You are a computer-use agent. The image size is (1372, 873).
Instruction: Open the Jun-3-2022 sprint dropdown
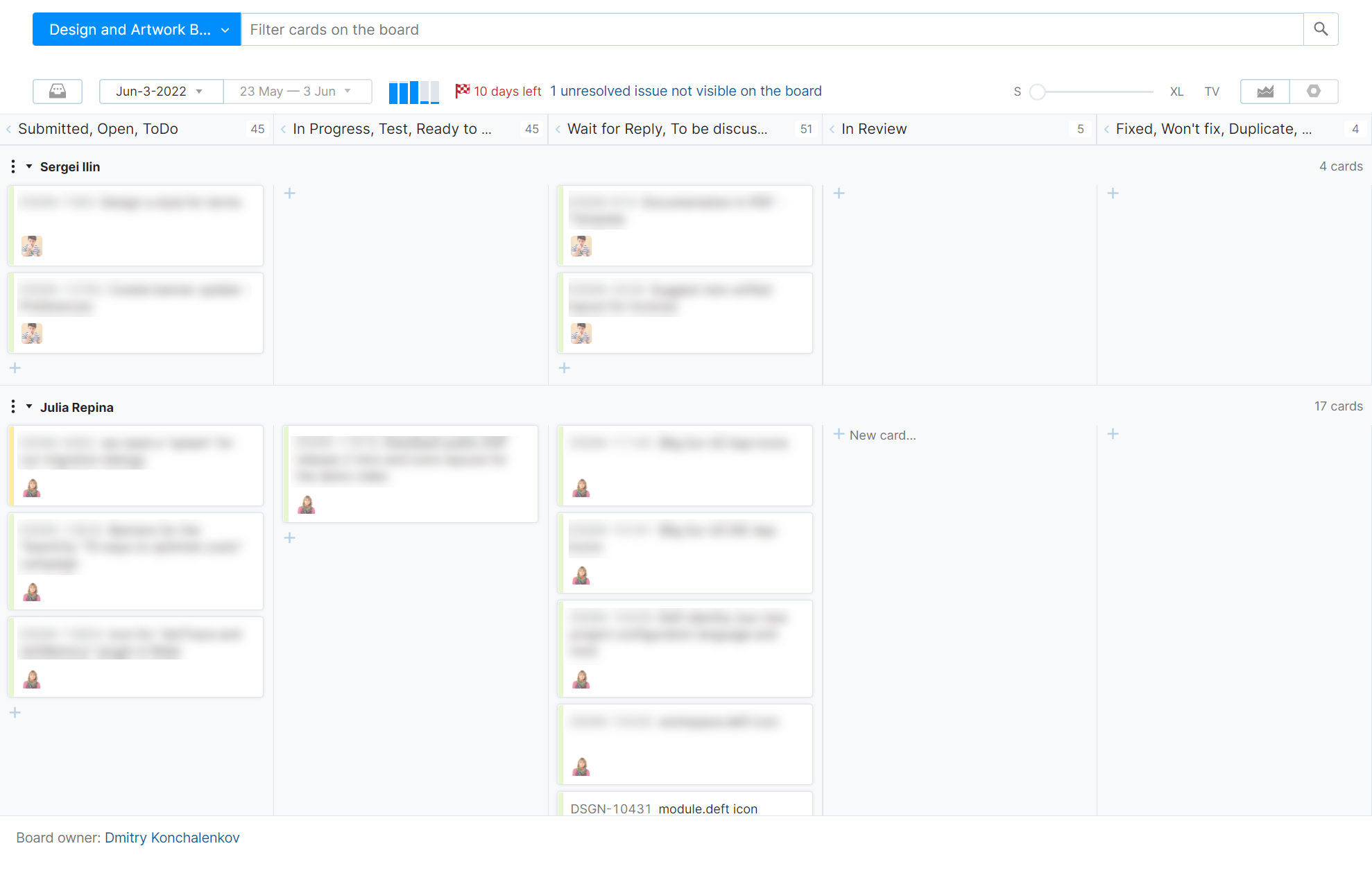160,91
